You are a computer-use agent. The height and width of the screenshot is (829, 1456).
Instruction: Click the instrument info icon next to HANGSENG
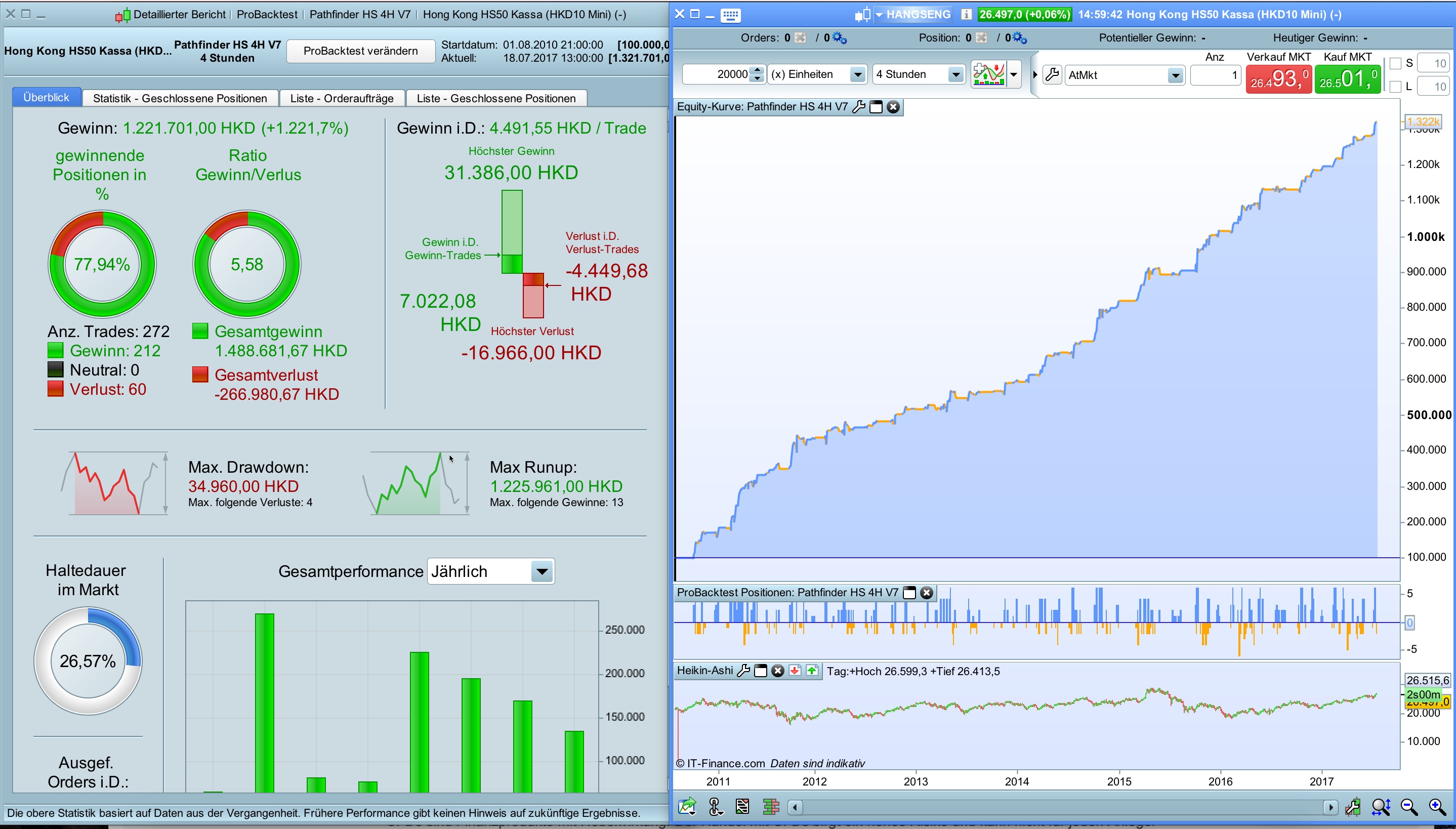tap(966, 15)
